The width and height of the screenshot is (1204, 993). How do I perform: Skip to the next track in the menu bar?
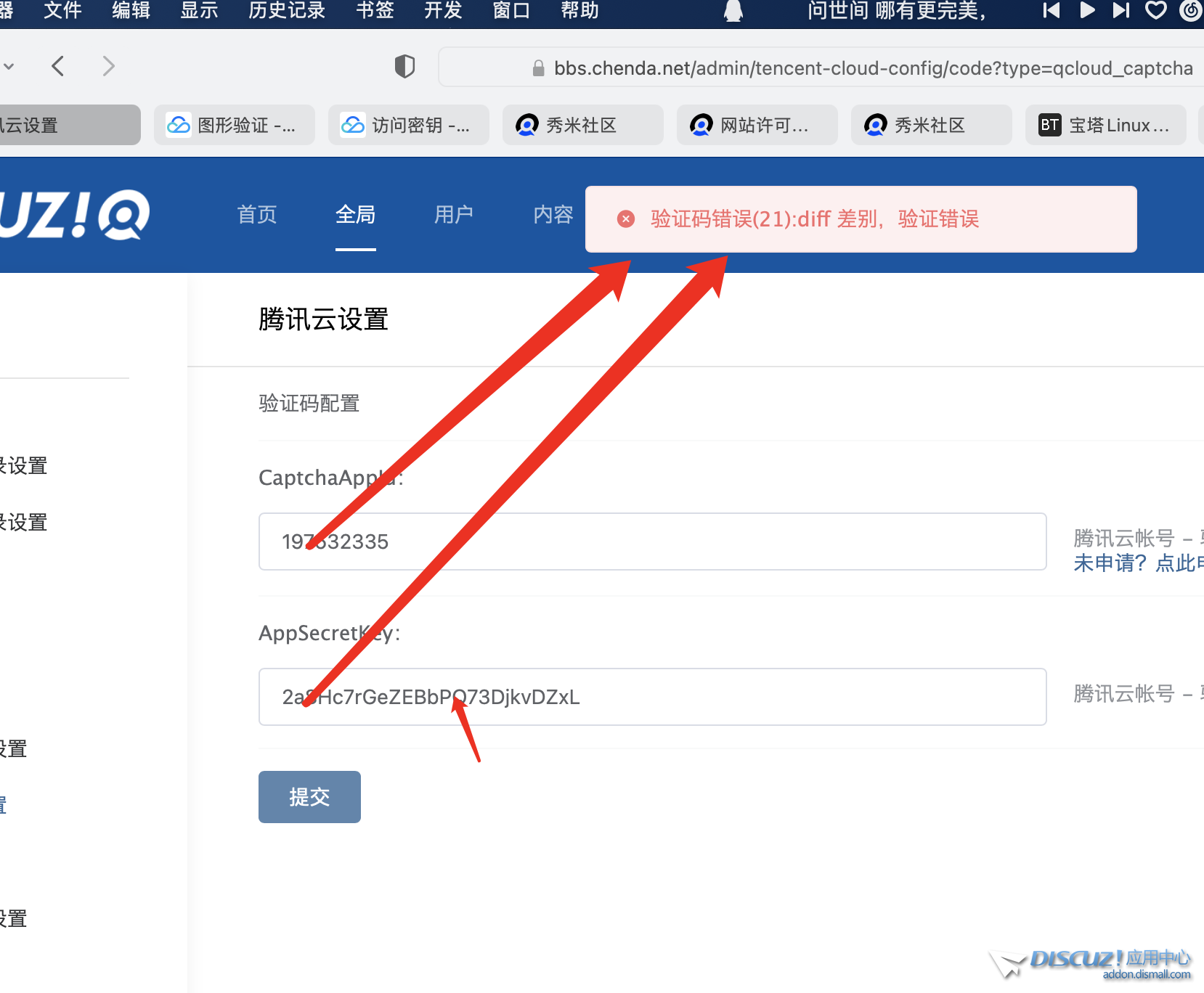[1121, 10]
